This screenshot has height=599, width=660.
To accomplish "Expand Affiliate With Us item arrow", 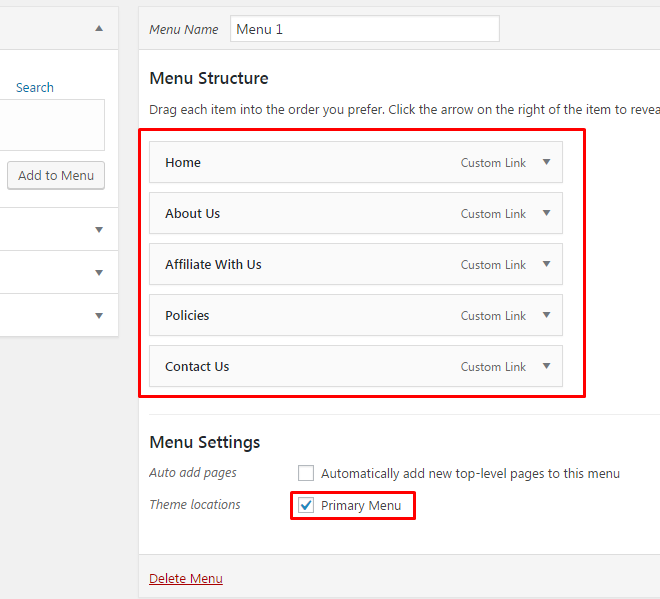I will (x=546, y=264).
